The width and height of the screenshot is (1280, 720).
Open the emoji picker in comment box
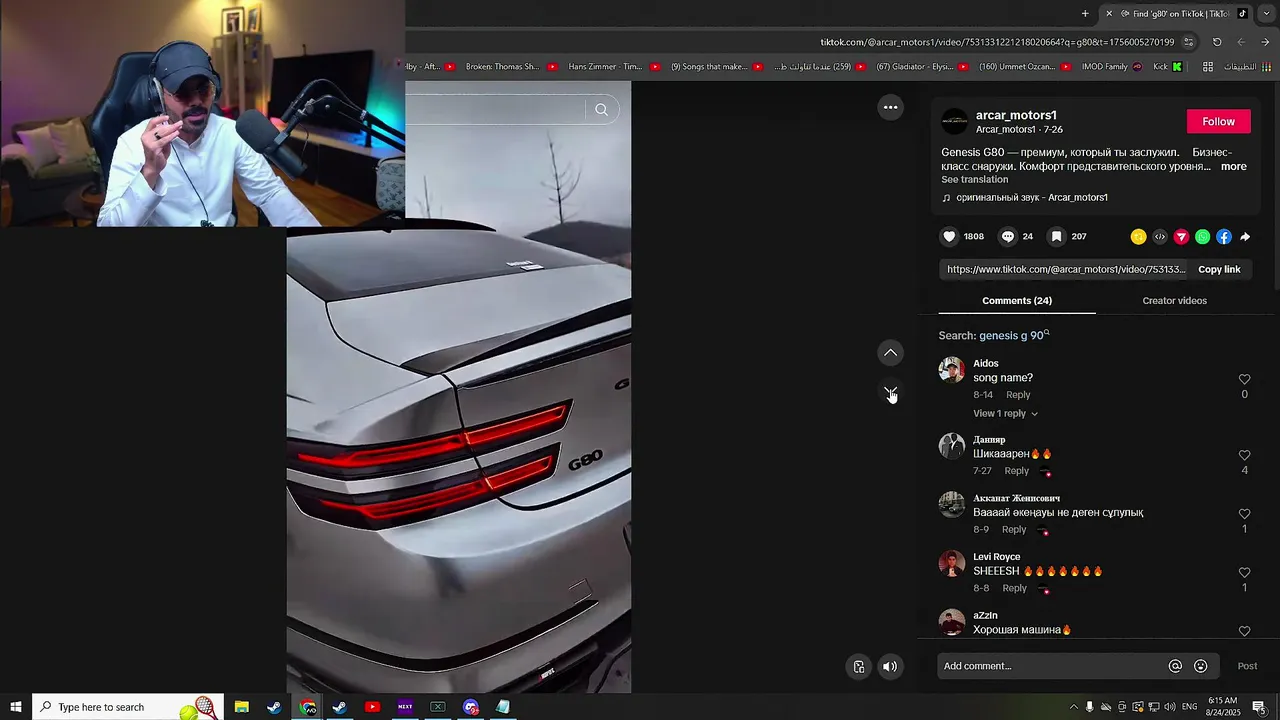pos(1201,666)
